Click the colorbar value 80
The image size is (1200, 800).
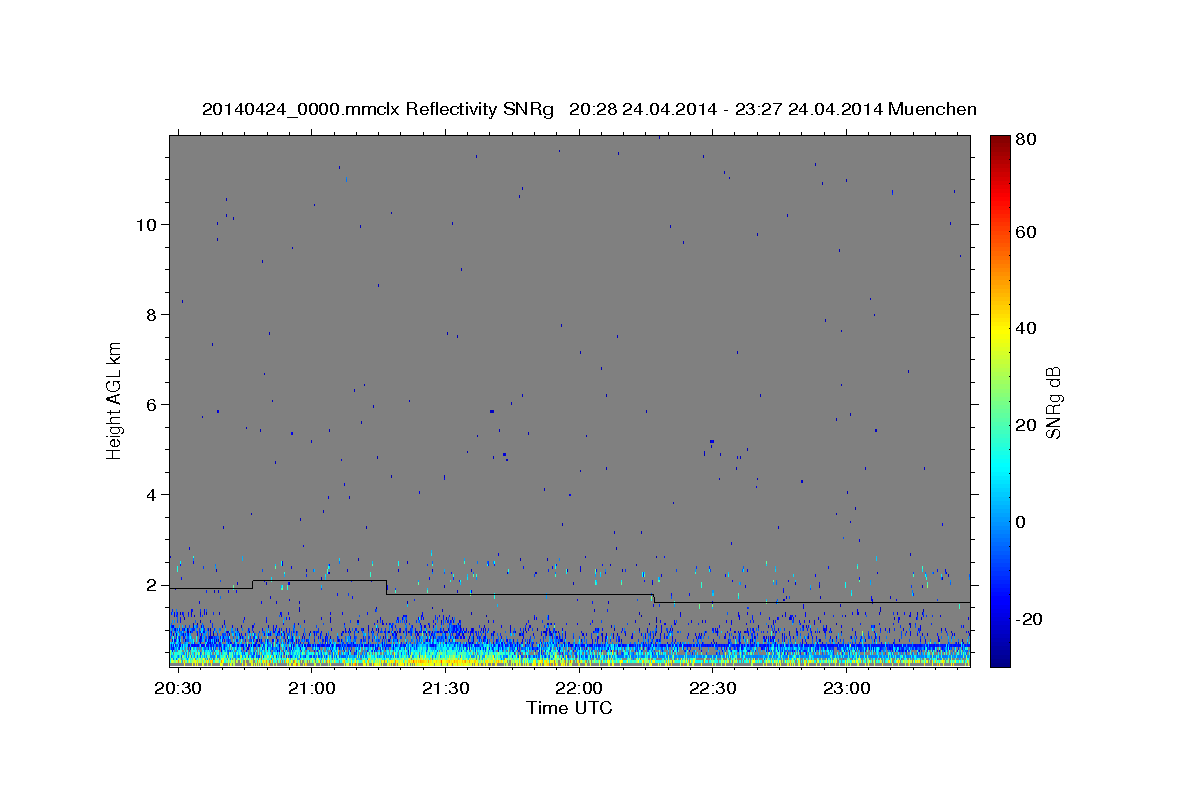1028,141
